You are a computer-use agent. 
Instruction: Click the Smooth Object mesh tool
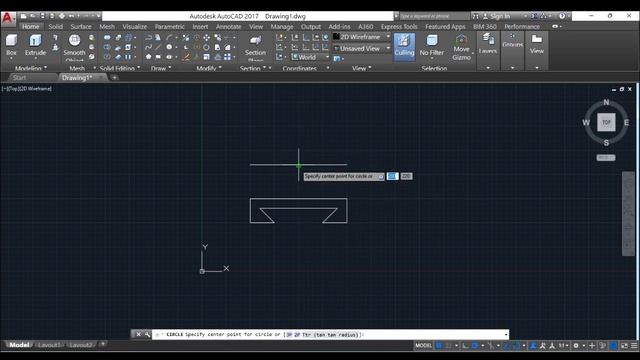tap(74, 47)
